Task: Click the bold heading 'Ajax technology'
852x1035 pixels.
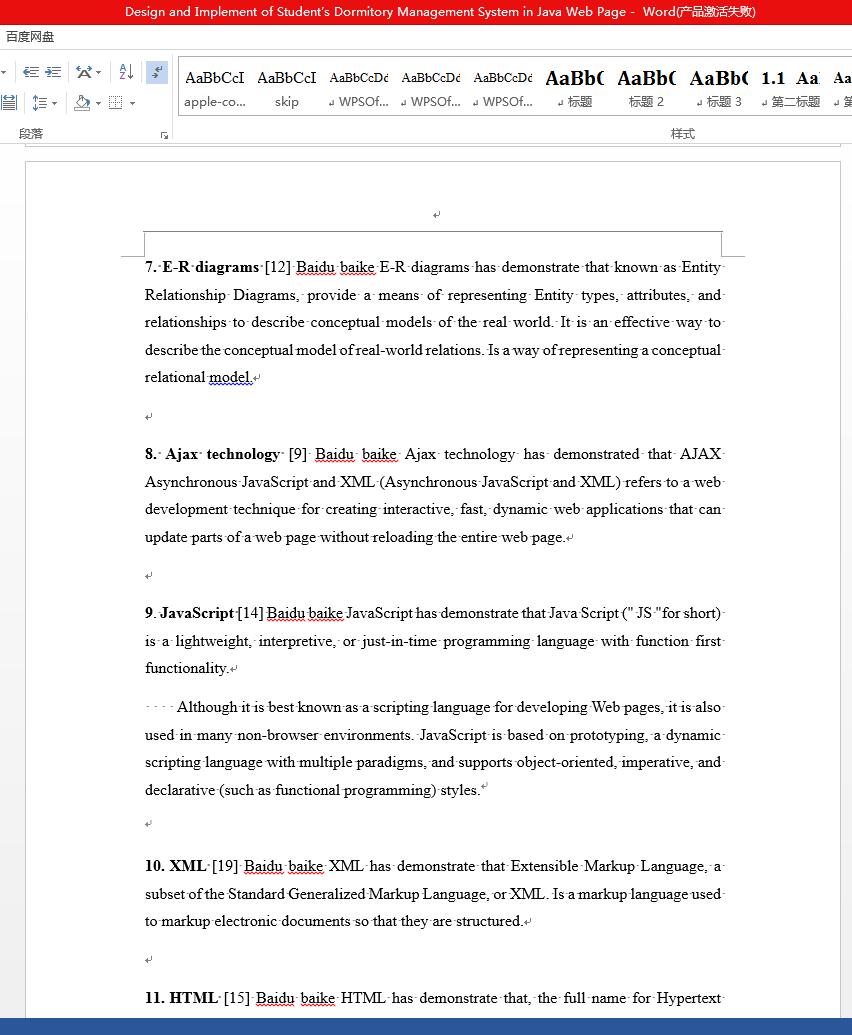Action: click(222, 454)
